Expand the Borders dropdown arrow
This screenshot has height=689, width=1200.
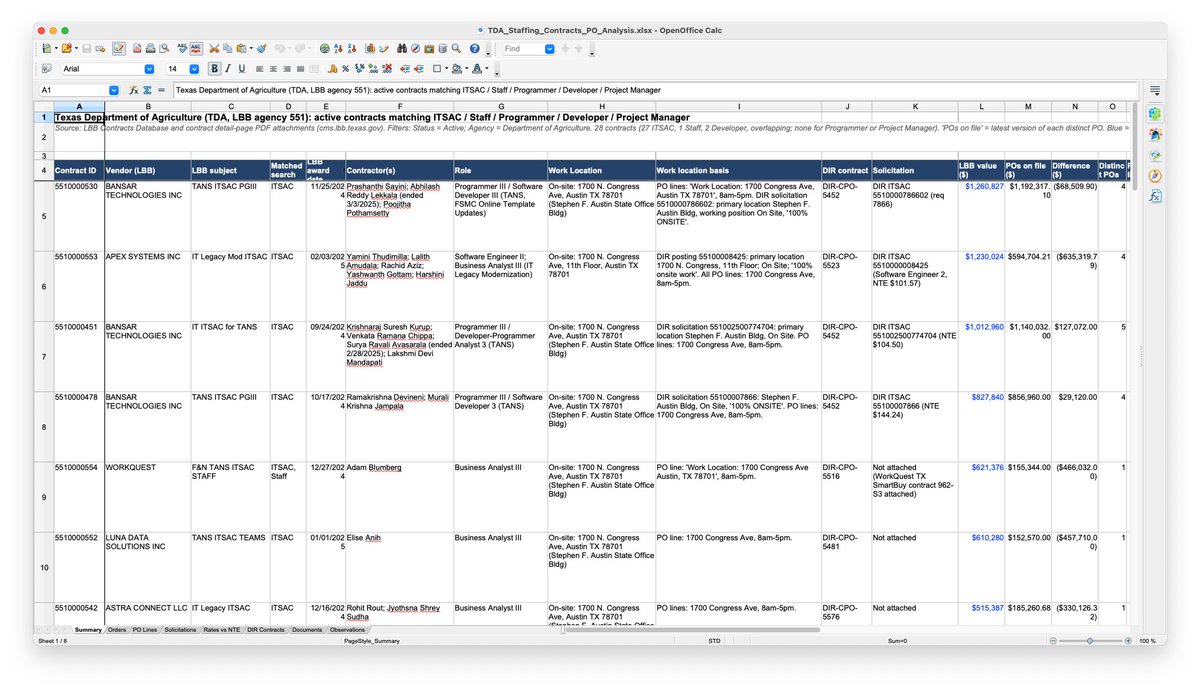coord(447,68)
